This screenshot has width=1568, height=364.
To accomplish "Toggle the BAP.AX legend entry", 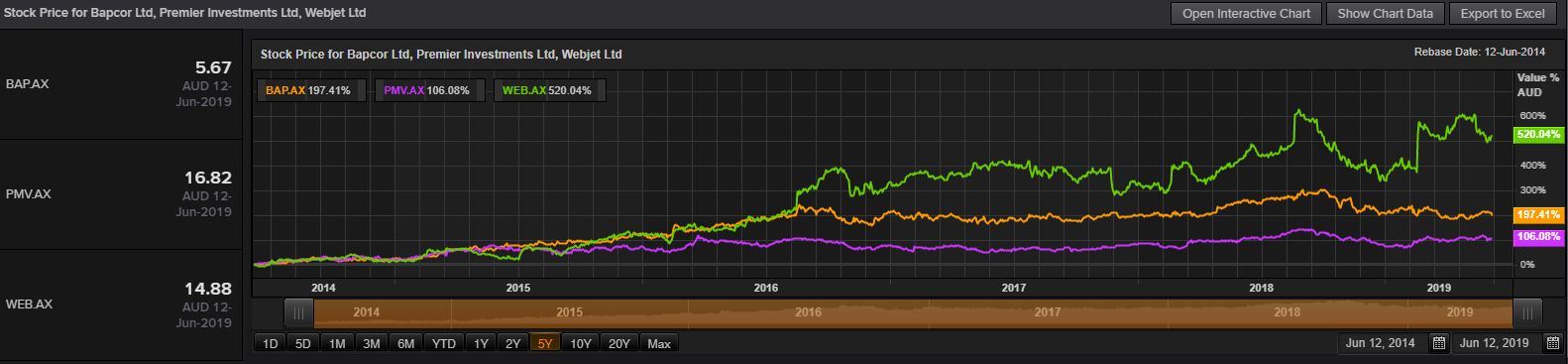I will pos(311,90).
